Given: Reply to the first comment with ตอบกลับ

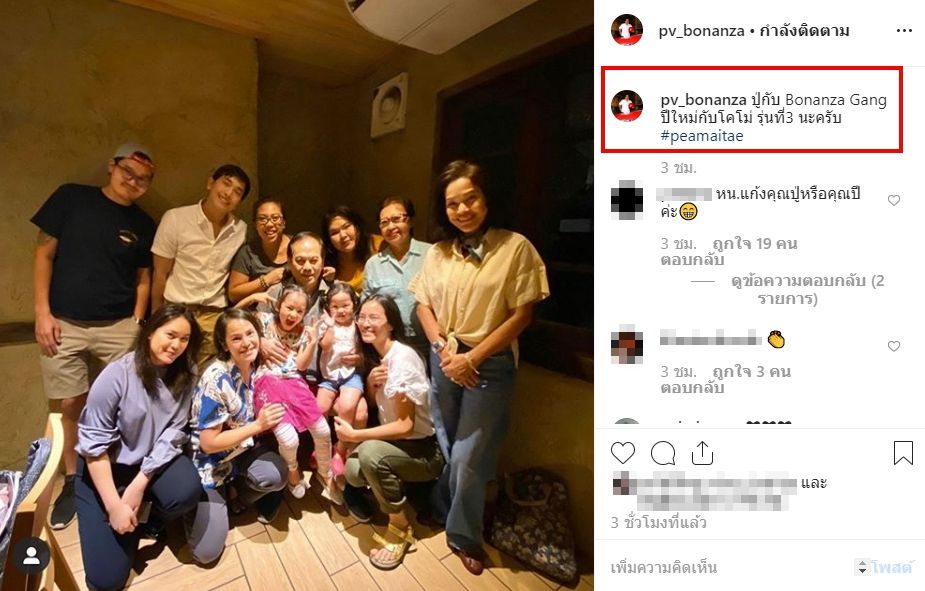Looking at the screenshot, I should [692, 260].
